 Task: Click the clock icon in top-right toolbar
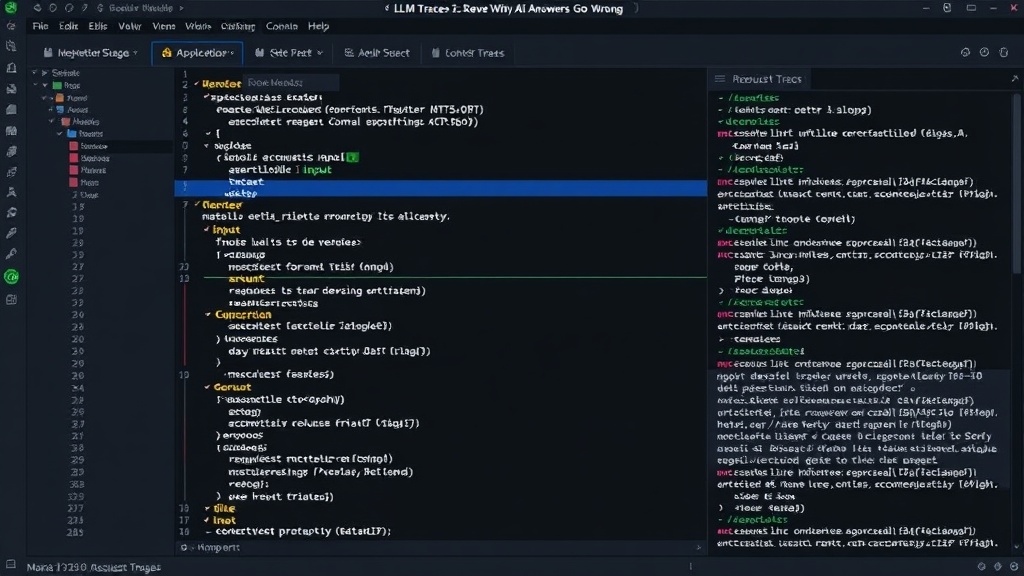(984, 52)
